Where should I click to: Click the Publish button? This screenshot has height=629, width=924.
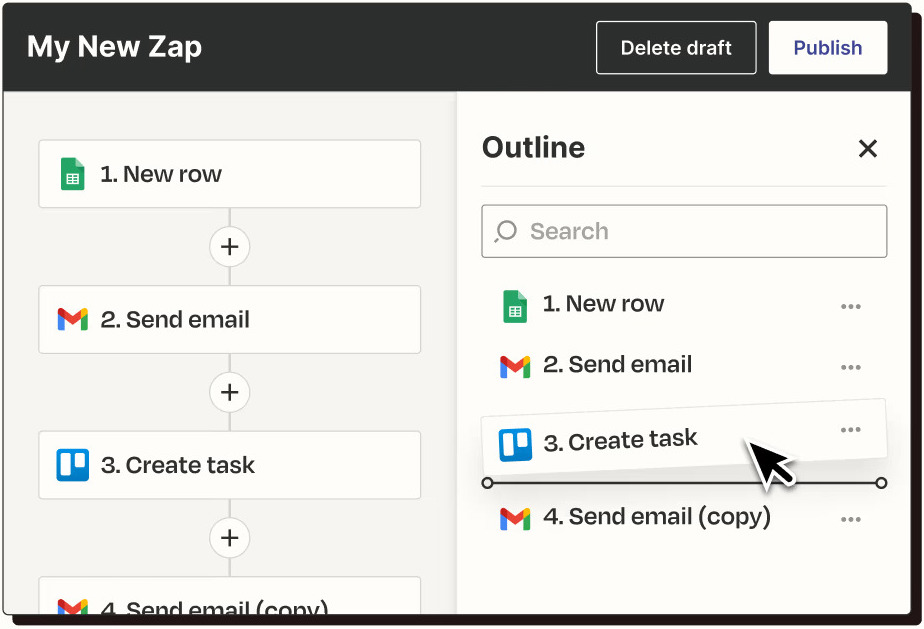[x=827, y=48]
